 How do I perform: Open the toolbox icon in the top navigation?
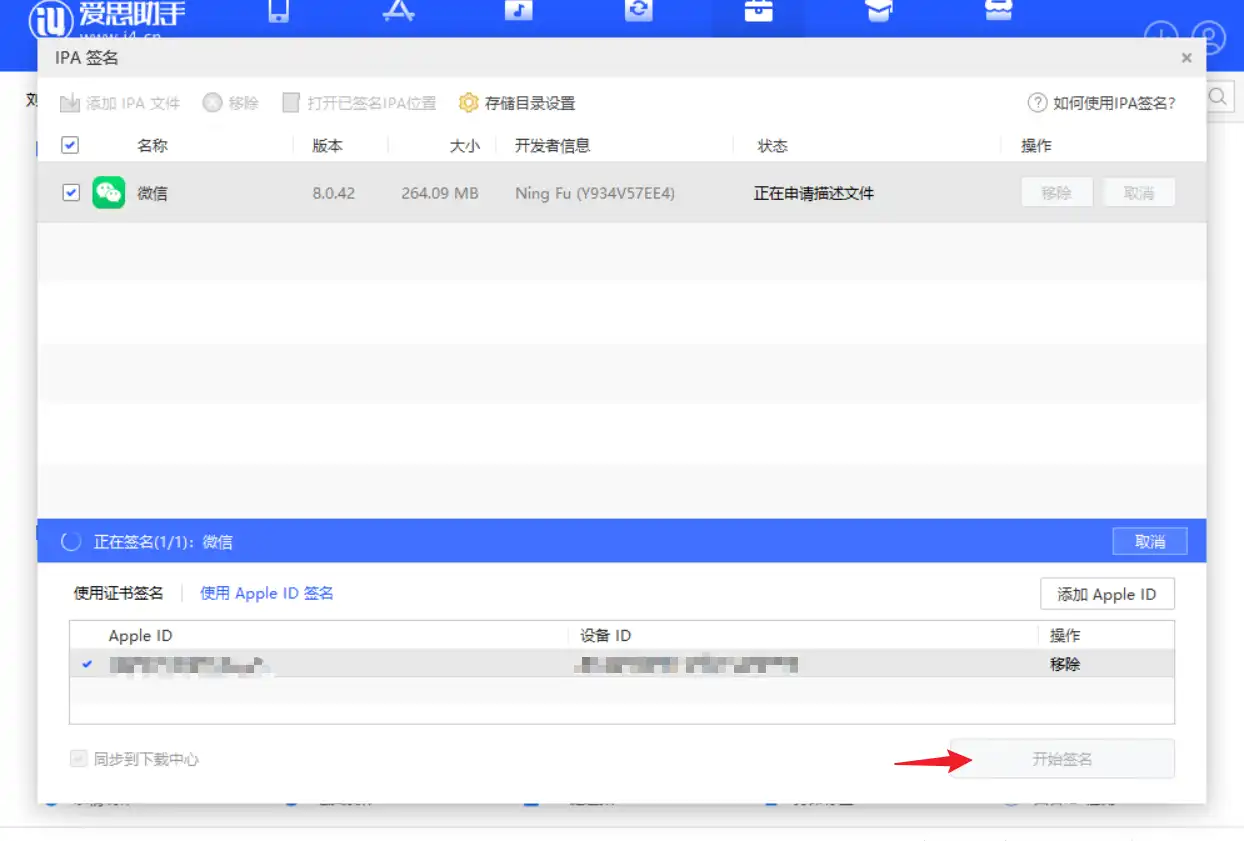[x=759, y=11]
